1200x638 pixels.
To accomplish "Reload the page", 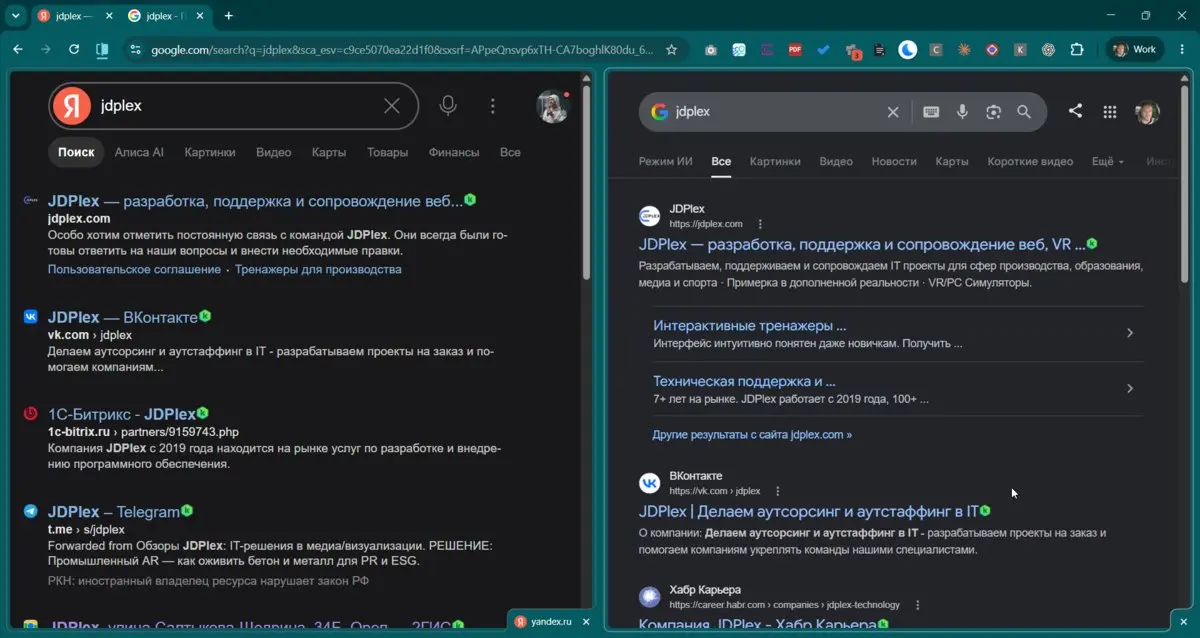I will [74, 49].
